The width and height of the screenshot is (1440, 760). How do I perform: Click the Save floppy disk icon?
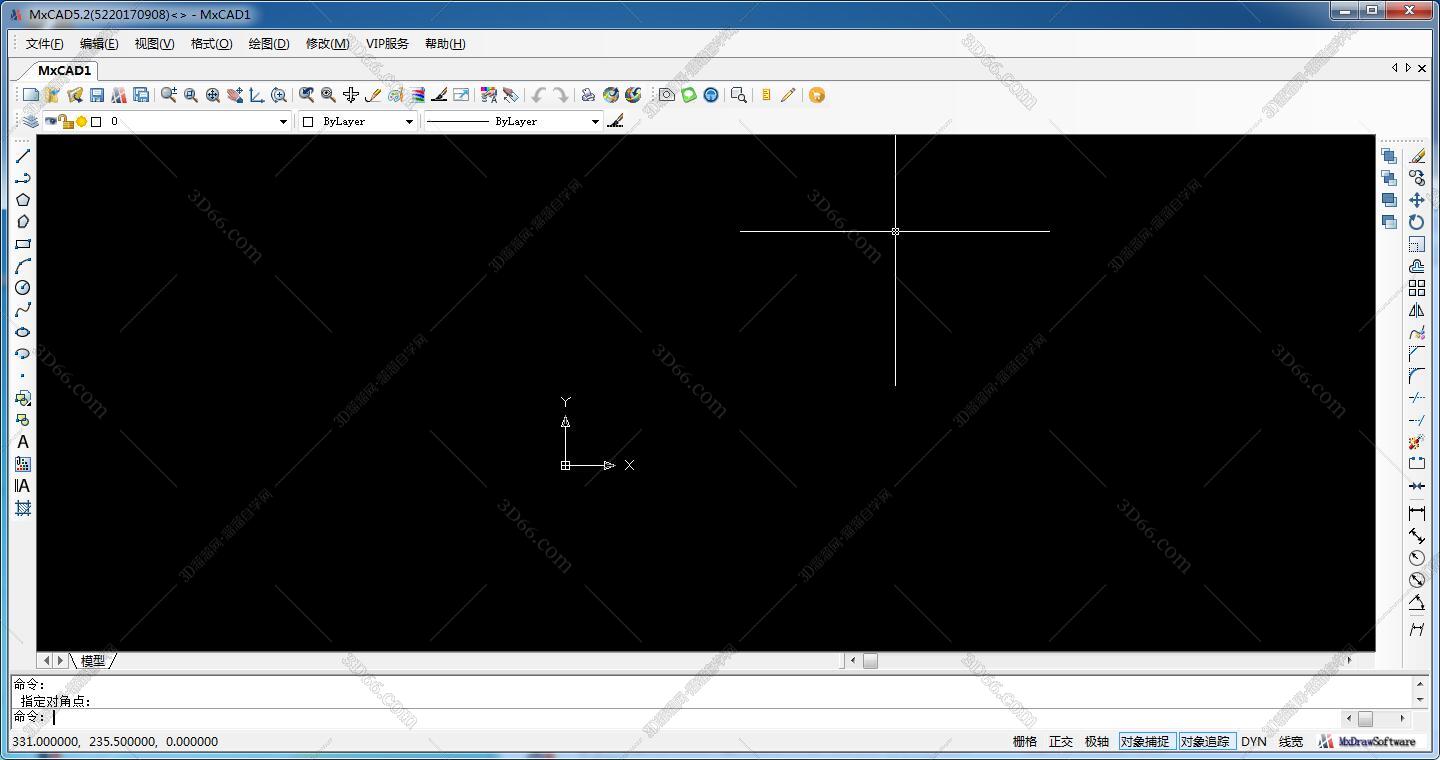click(x=97, y=95)
